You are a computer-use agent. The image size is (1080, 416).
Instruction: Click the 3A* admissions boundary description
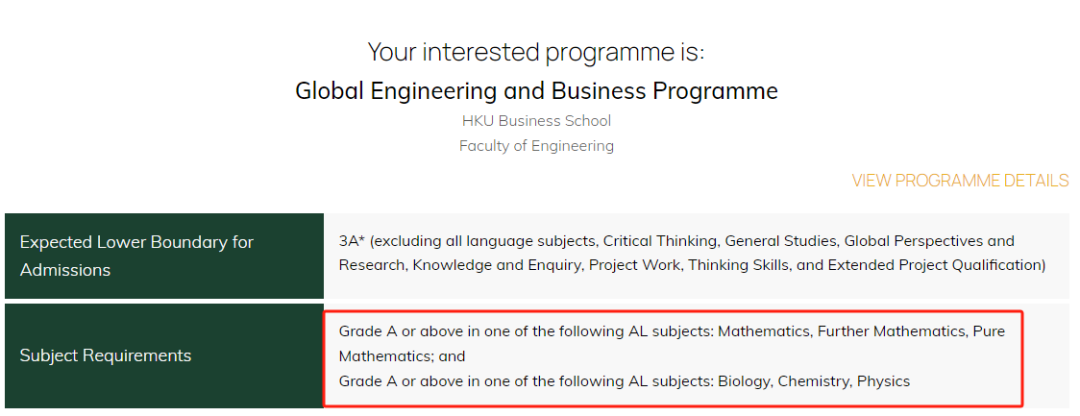(692, 253)
